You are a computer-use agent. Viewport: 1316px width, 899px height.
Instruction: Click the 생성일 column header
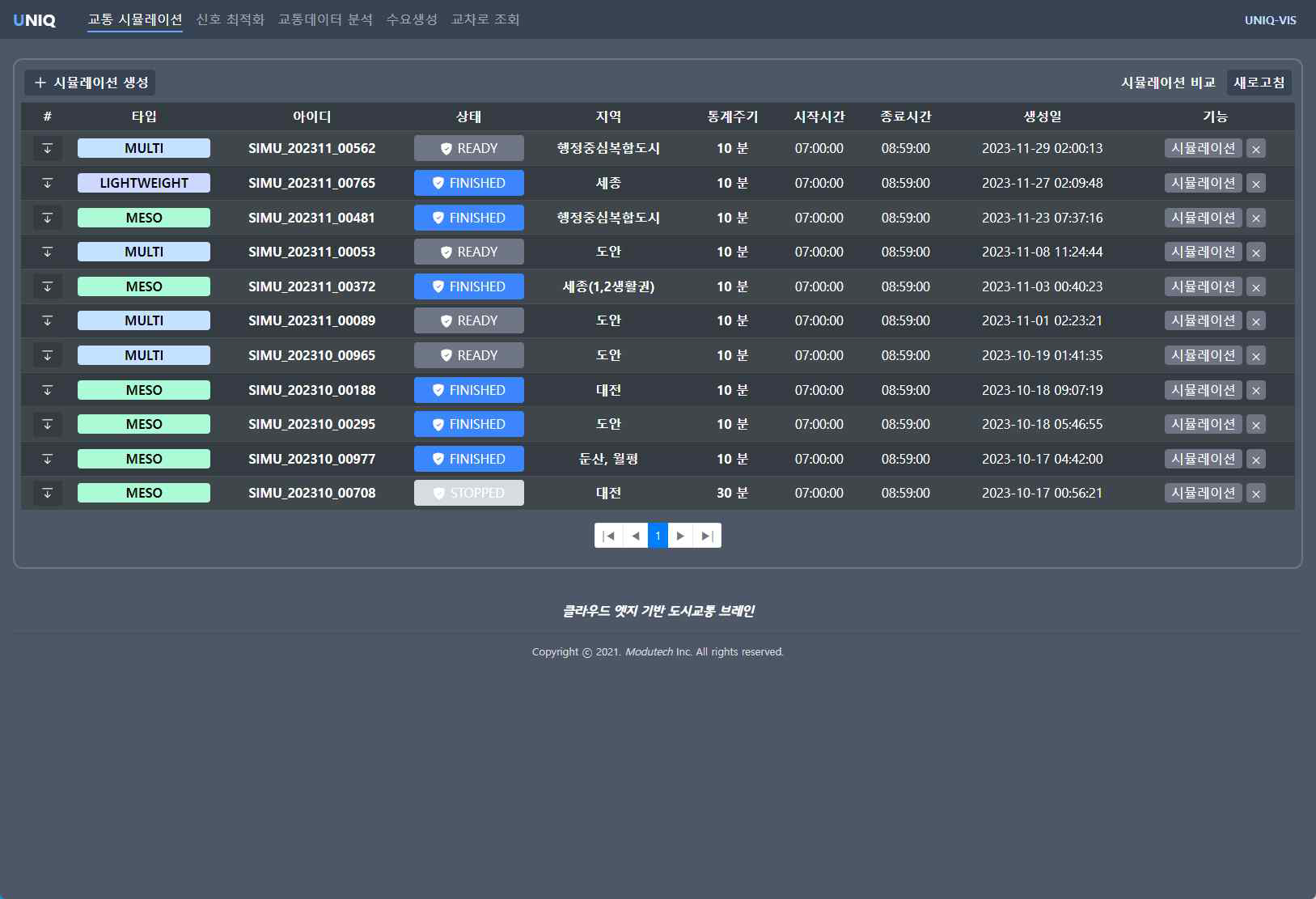pos(1043,117)
